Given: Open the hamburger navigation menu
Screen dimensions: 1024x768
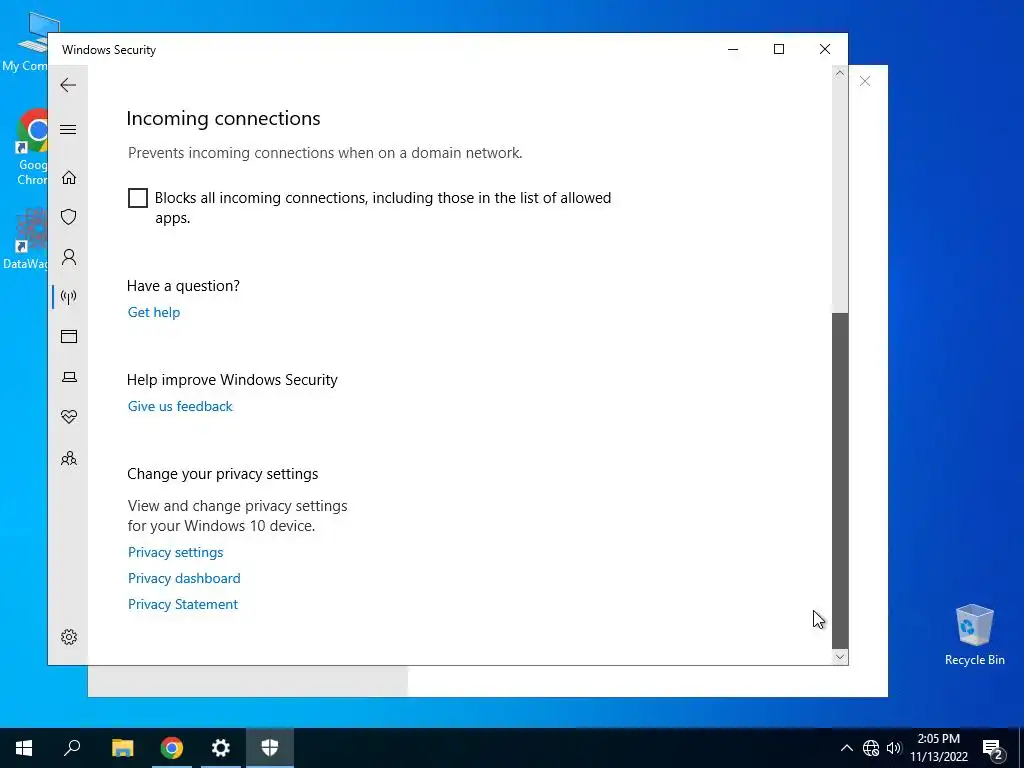Looking at the screenshot, I should [68, 129].
